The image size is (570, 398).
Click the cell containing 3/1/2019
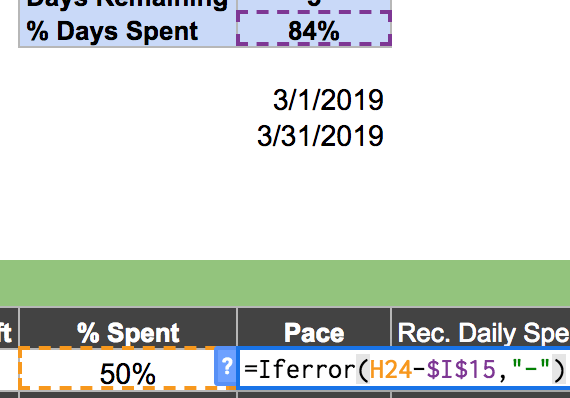pos(314,100)
